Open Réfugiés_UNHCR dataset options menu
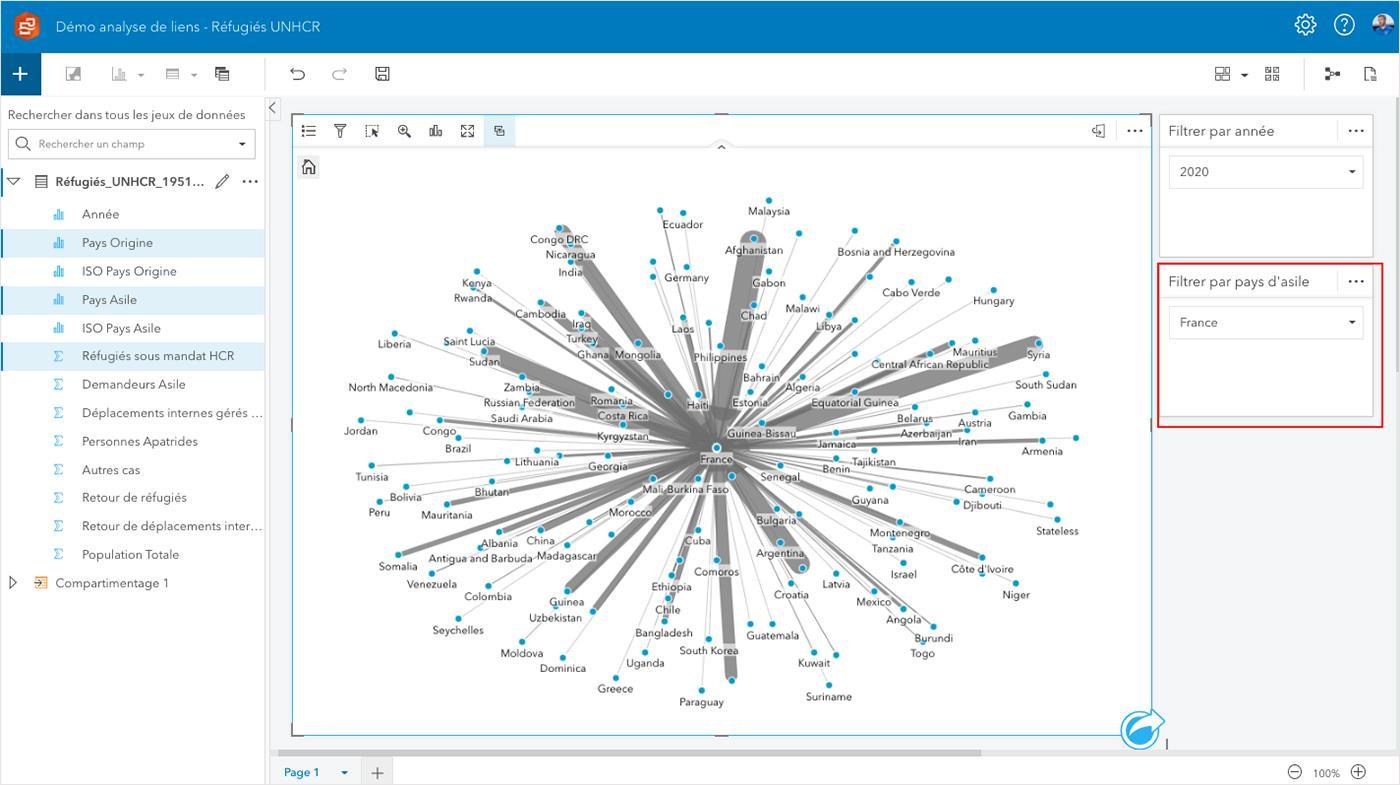The width and height of the screenshot is (1400, 785). point(250,181)
